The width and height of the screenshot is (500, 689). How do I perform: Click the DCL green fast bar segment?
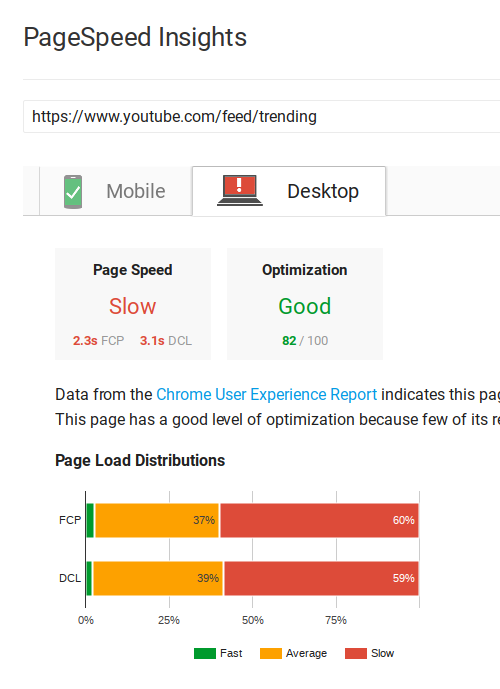(x=89, y=578)
